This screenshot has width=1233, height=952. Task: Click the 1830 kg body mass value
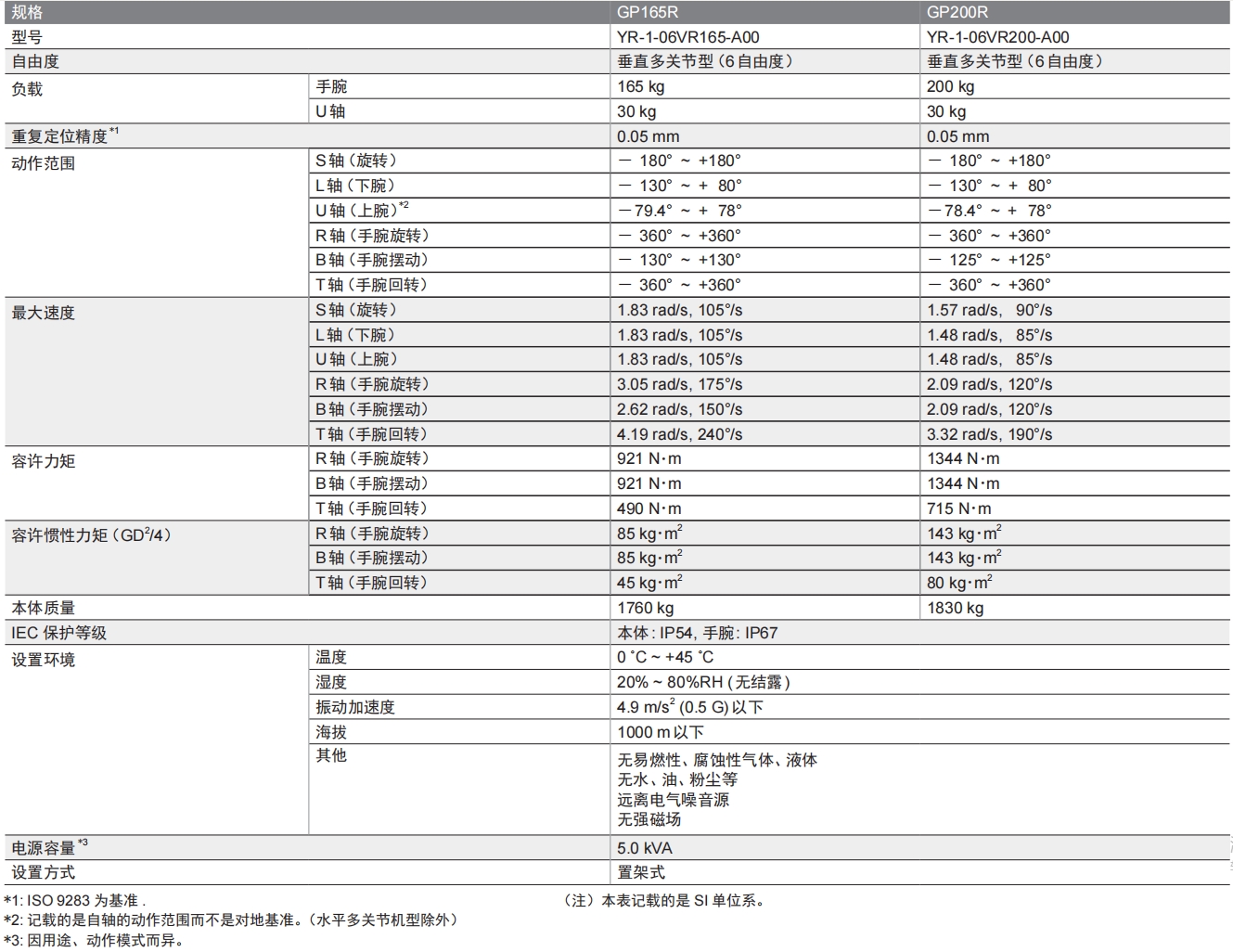pos(955,608)
